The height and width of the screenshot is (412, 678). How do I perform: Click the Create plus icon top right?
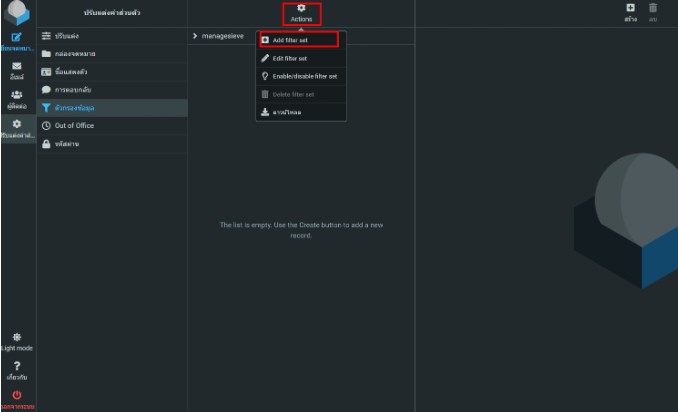(x=630, y=11)
